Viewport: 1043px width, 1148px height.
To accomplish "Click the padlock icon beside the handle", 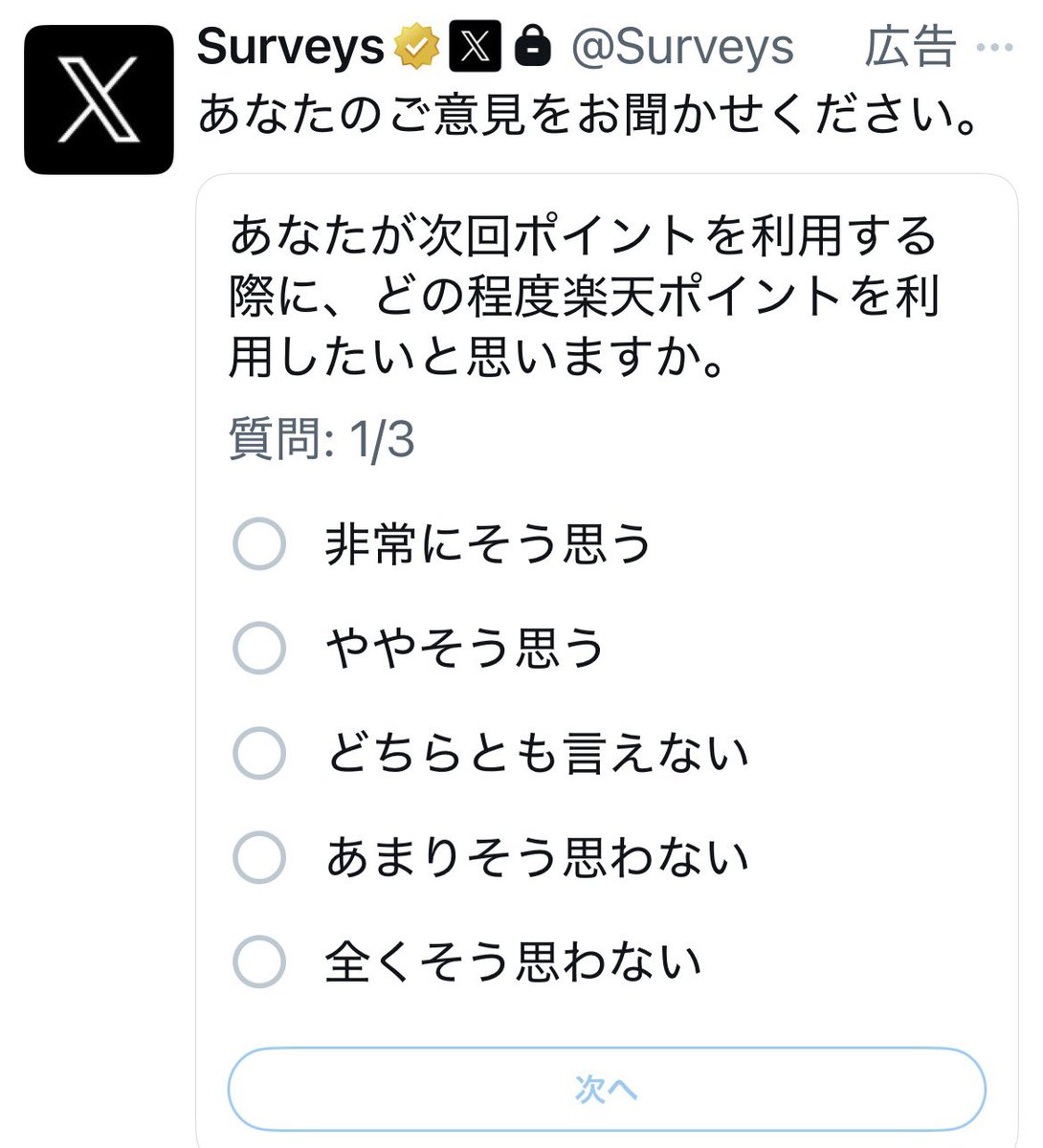I will click(532, 46).
